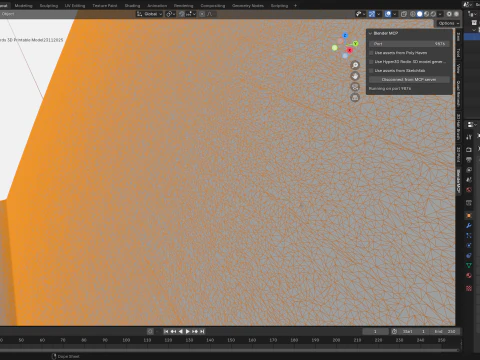The width and height of the screenshot is (480, 360).
Task: Click the zoom view magnifier icon
Action: click(355, 65)
